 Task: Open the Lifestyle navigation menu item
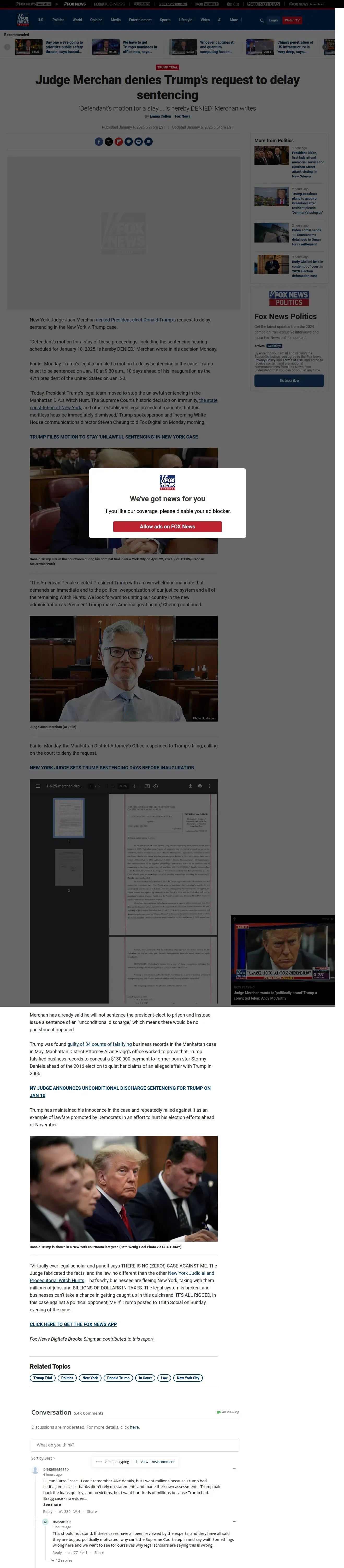[x=185, y=20]
